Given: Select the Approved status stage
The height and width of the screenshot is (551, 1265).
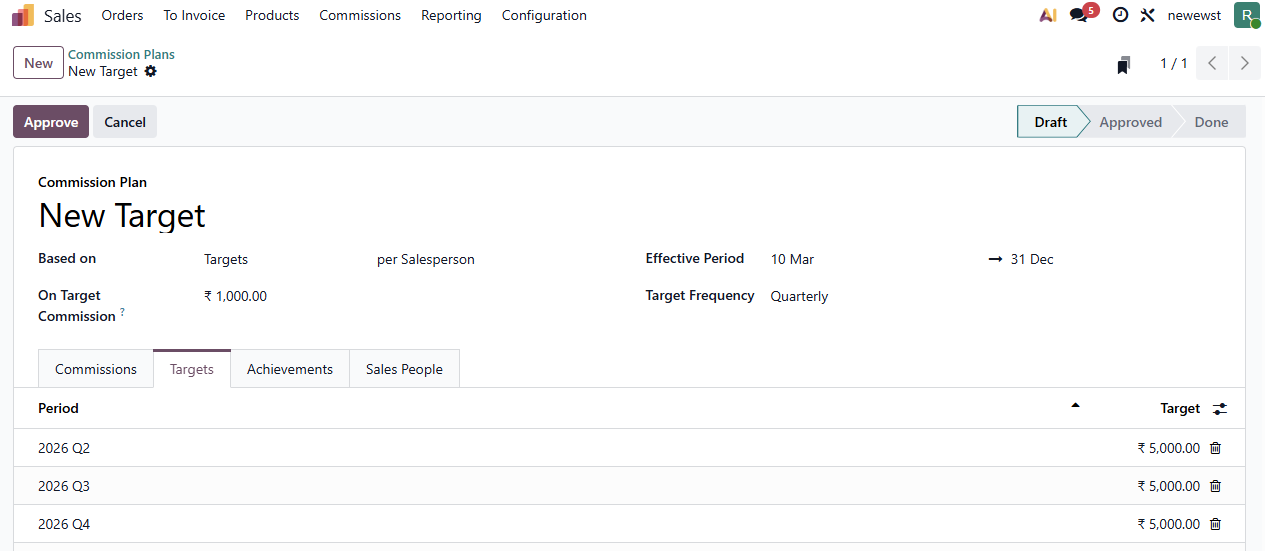Looking at the screenshot, I should pos(1130,122).
